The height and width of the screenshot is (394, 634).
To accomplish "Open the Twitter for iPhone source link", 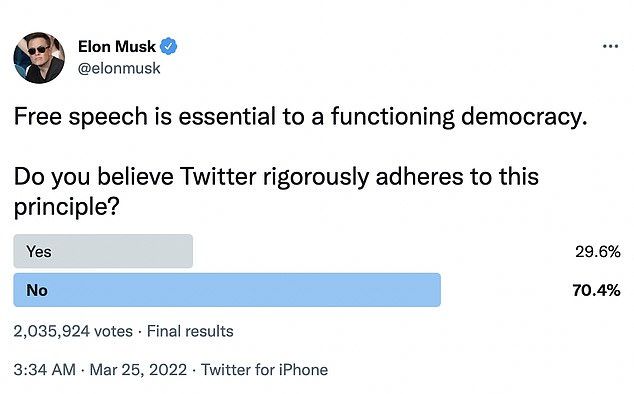I will (264, 370).
